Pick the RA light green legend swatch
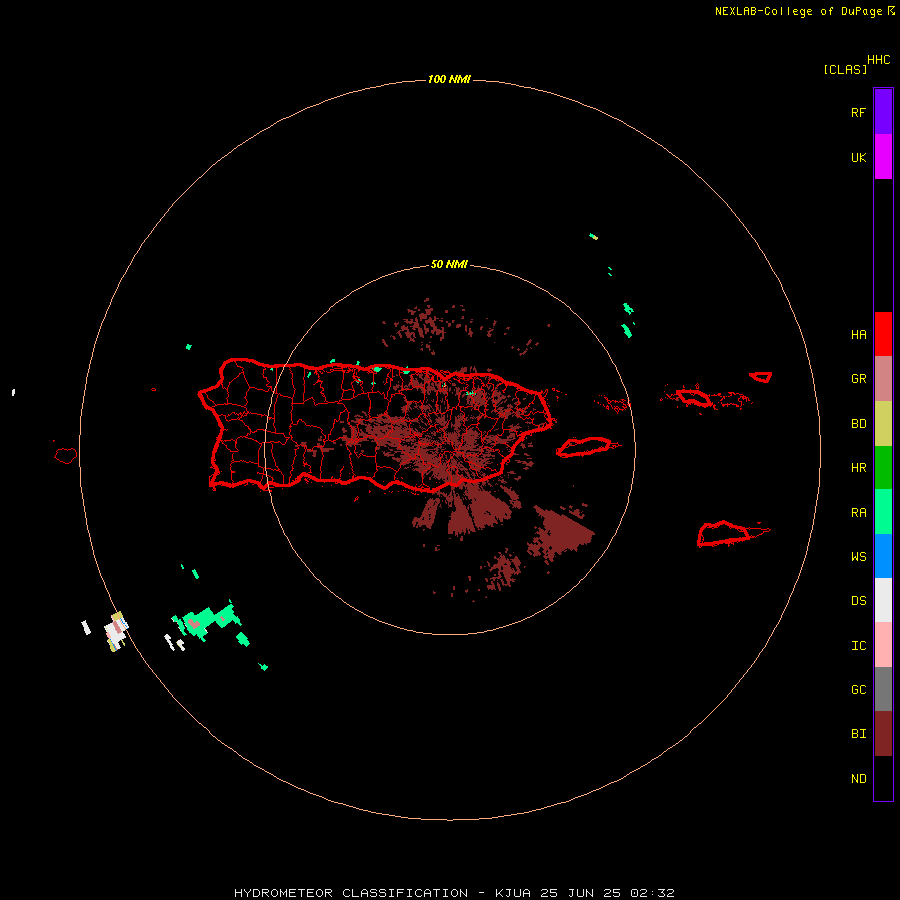900x900 pixels. (883, 512)
